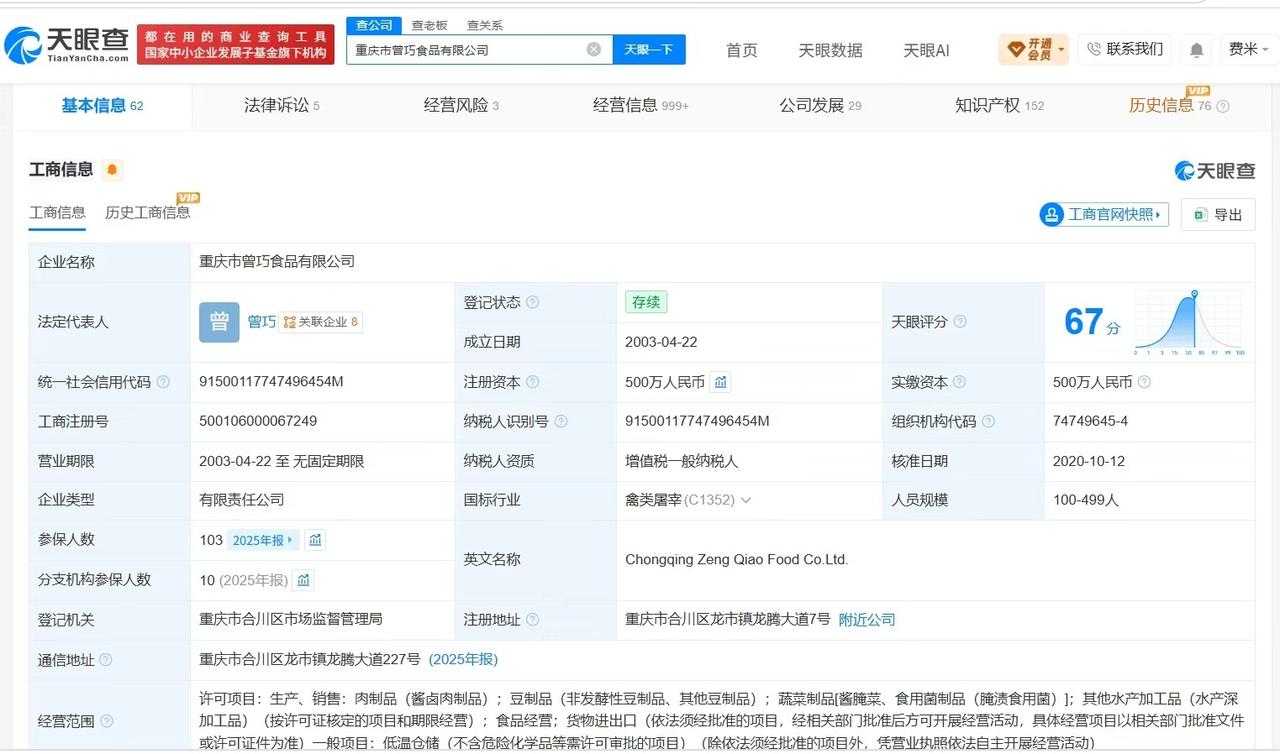
Task: Select the 工商信息 sub-tab
Action: tap(57, 212)
